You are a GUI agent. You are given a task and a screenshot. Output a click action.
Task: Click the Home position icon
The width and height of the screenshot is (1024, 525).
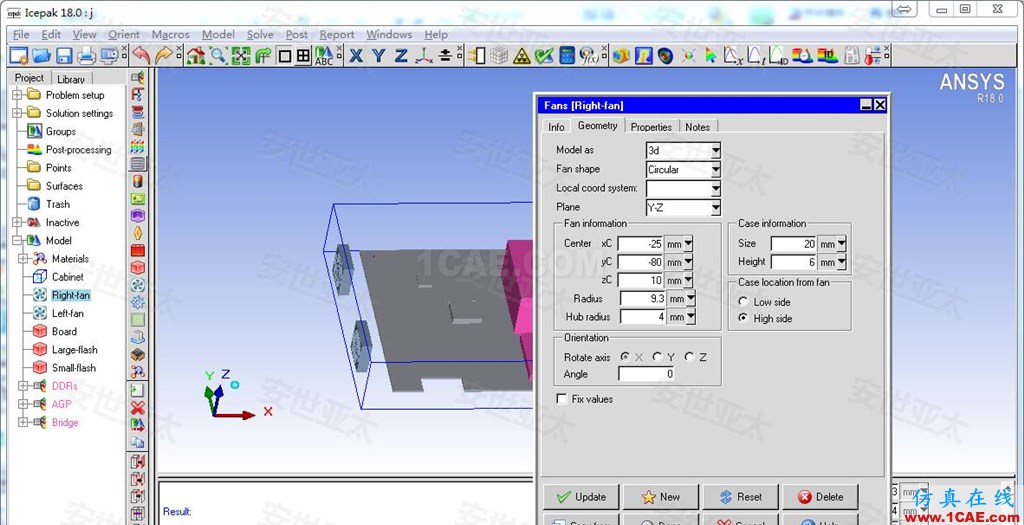pos(195,56)
